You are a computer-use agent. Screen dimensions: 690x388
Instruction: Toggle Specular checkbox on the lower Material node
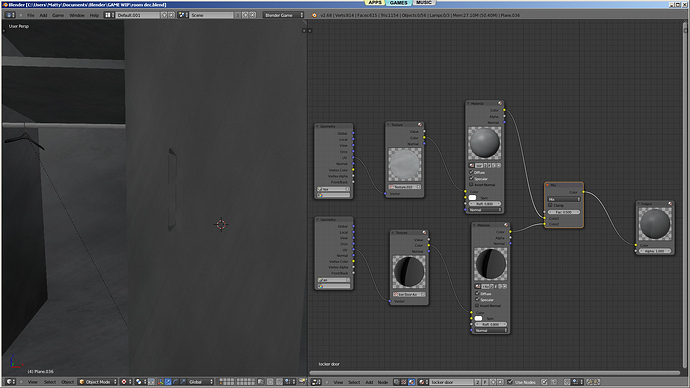(477, 300)
